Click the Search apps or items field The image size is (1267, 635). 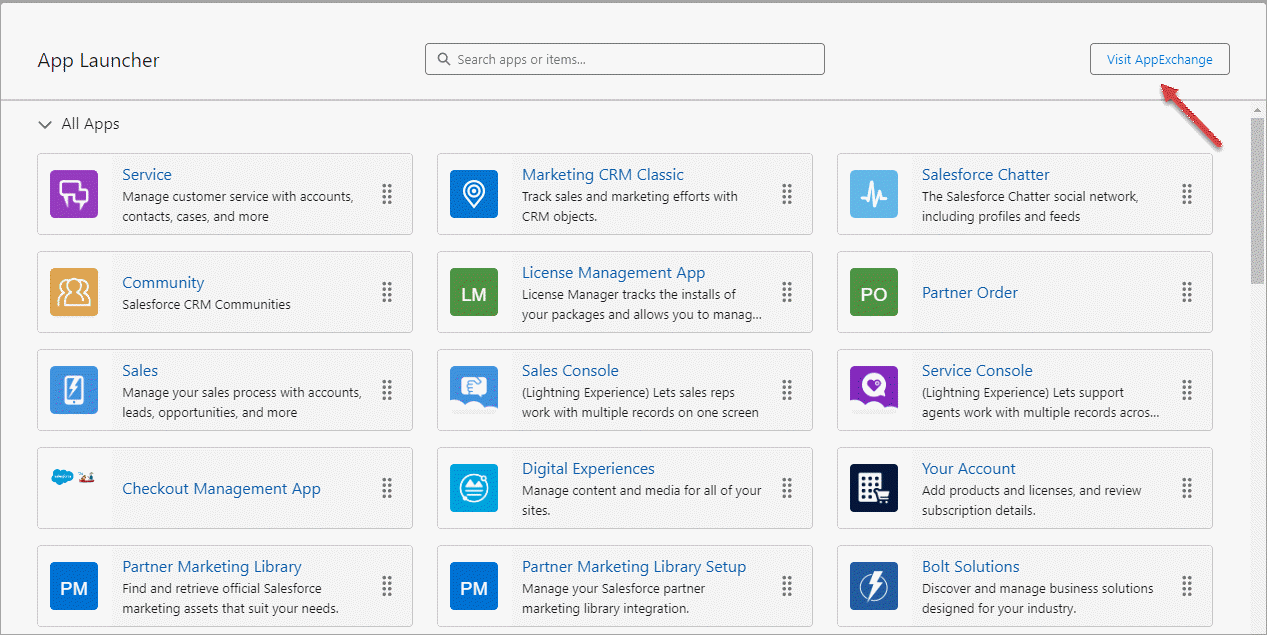coord(625,59)
